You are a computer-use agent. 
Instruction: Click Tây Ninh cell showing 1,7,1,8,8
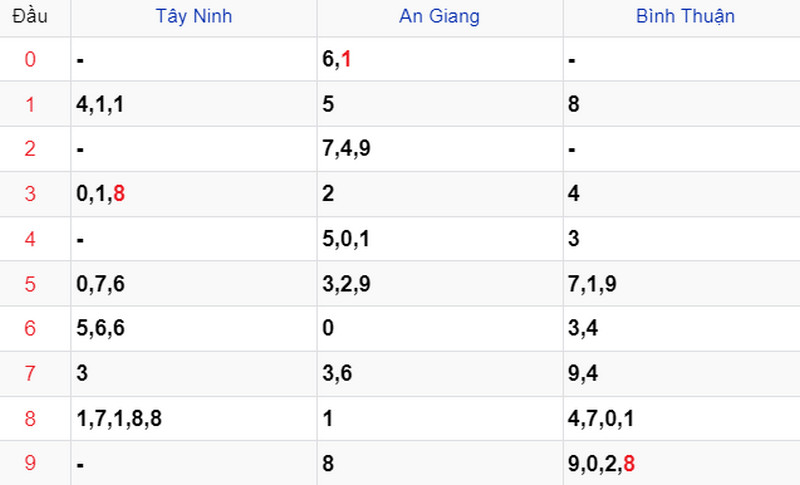(118, 419)
